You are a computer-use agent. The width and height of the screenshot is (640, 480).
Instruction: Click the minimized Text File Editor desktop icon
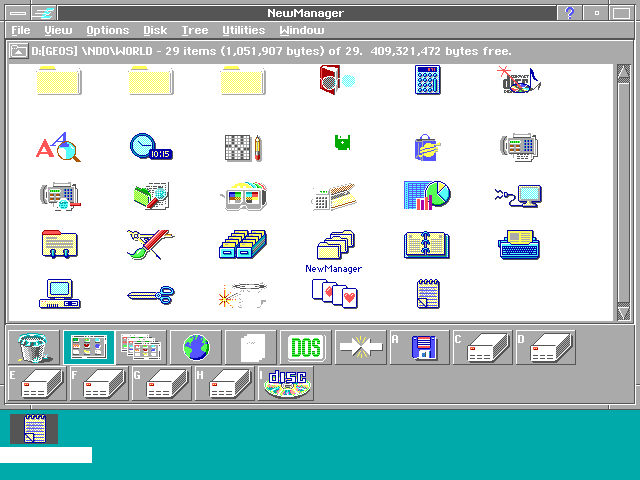click(x=35, y=428)
